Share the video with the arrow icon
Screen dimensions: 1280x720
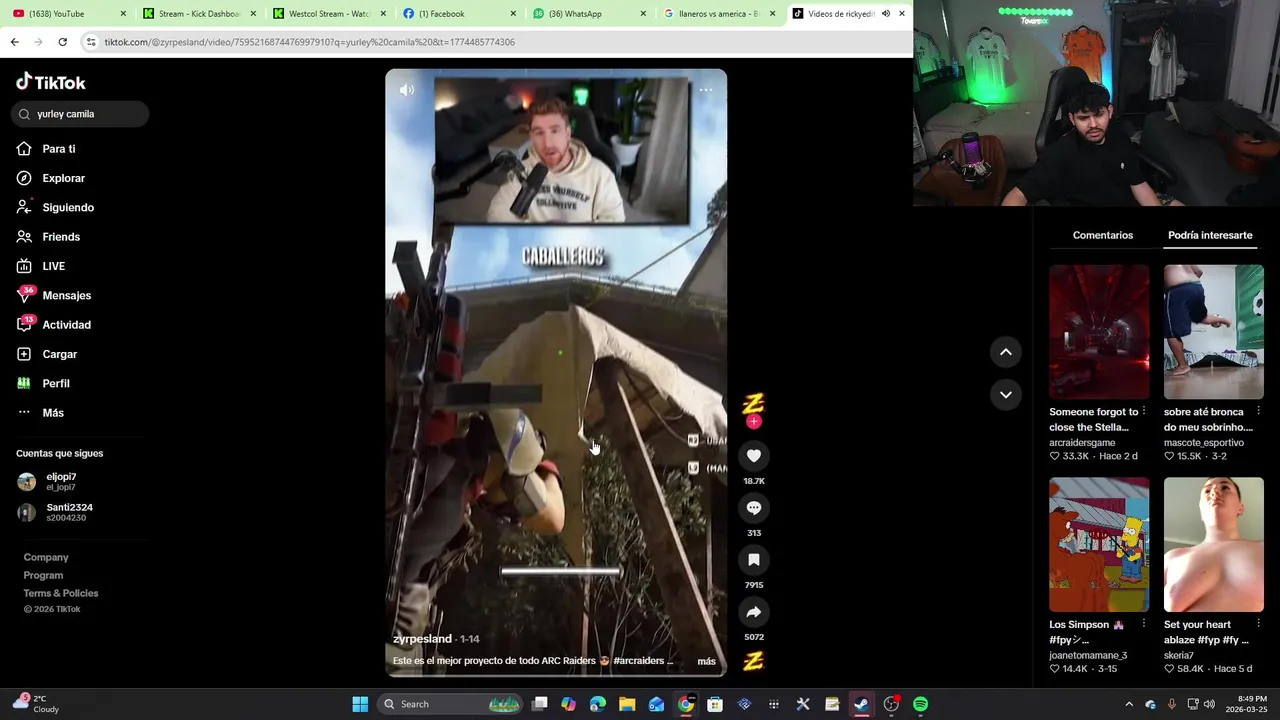[x=754, y=612]
